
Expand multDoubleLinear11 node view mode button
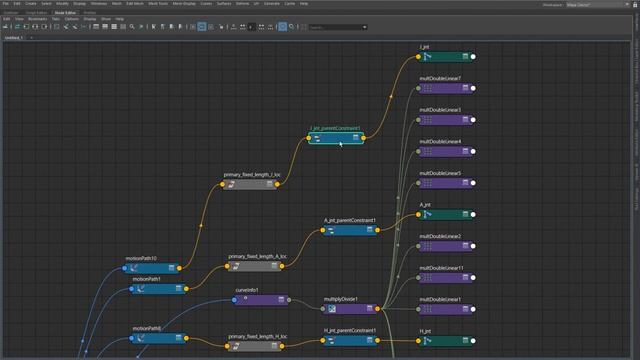pos(465,277)
